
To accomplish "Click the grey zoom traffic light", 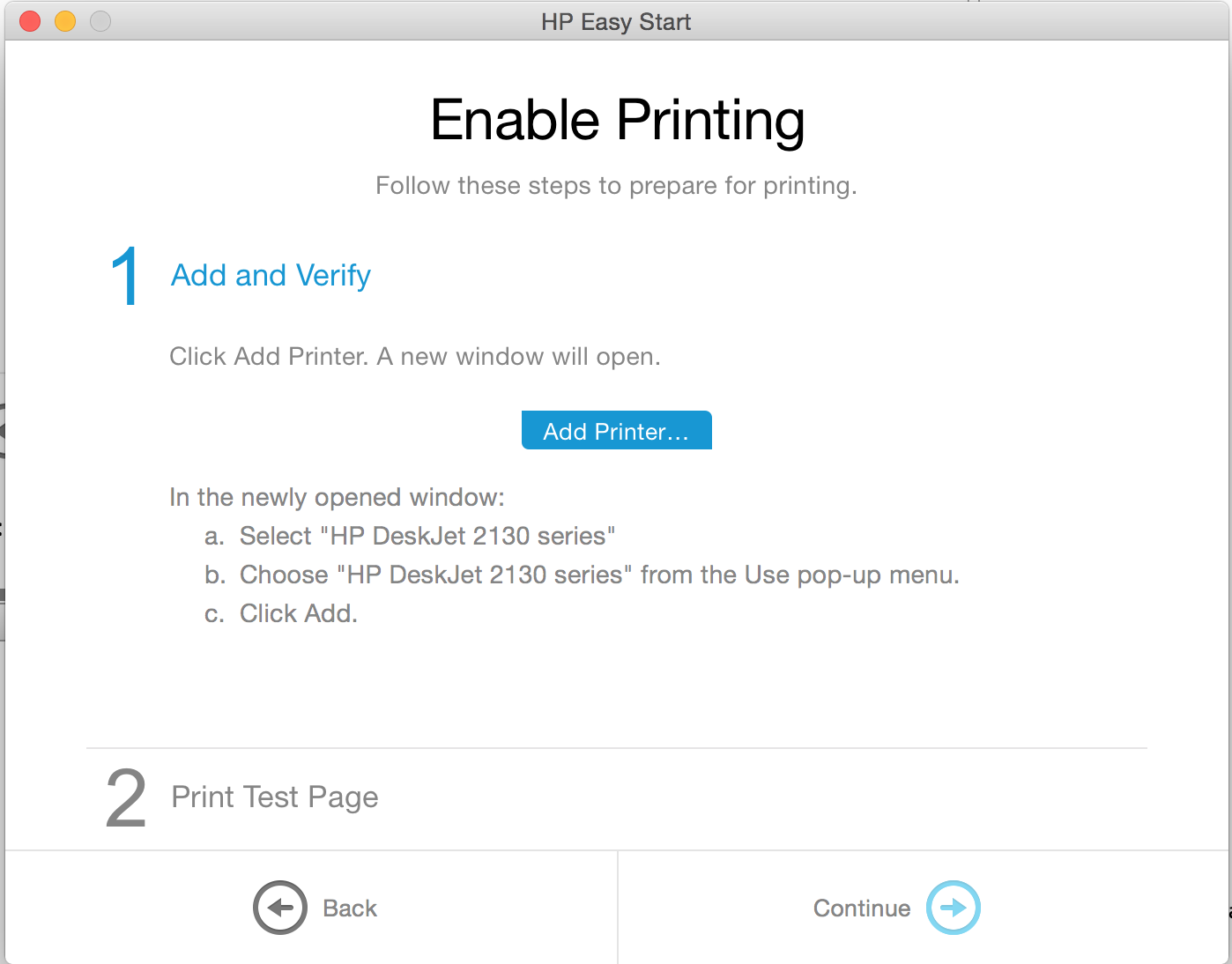I will coord(100,20).
